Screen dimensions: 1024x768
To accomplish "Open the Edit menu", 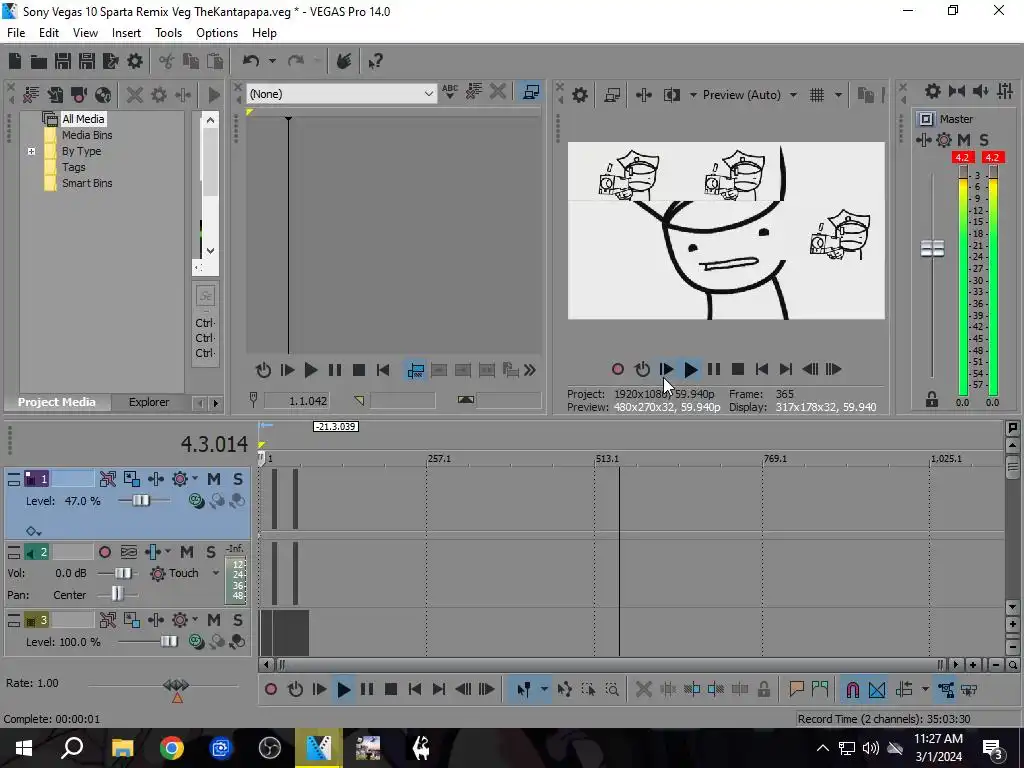I will pos(49,33).
